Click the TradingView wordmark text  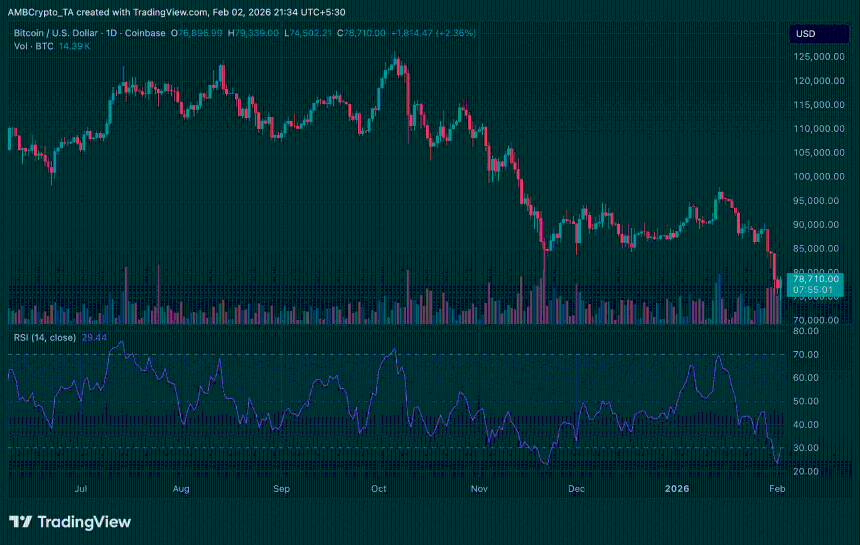[x=84, y=522]
